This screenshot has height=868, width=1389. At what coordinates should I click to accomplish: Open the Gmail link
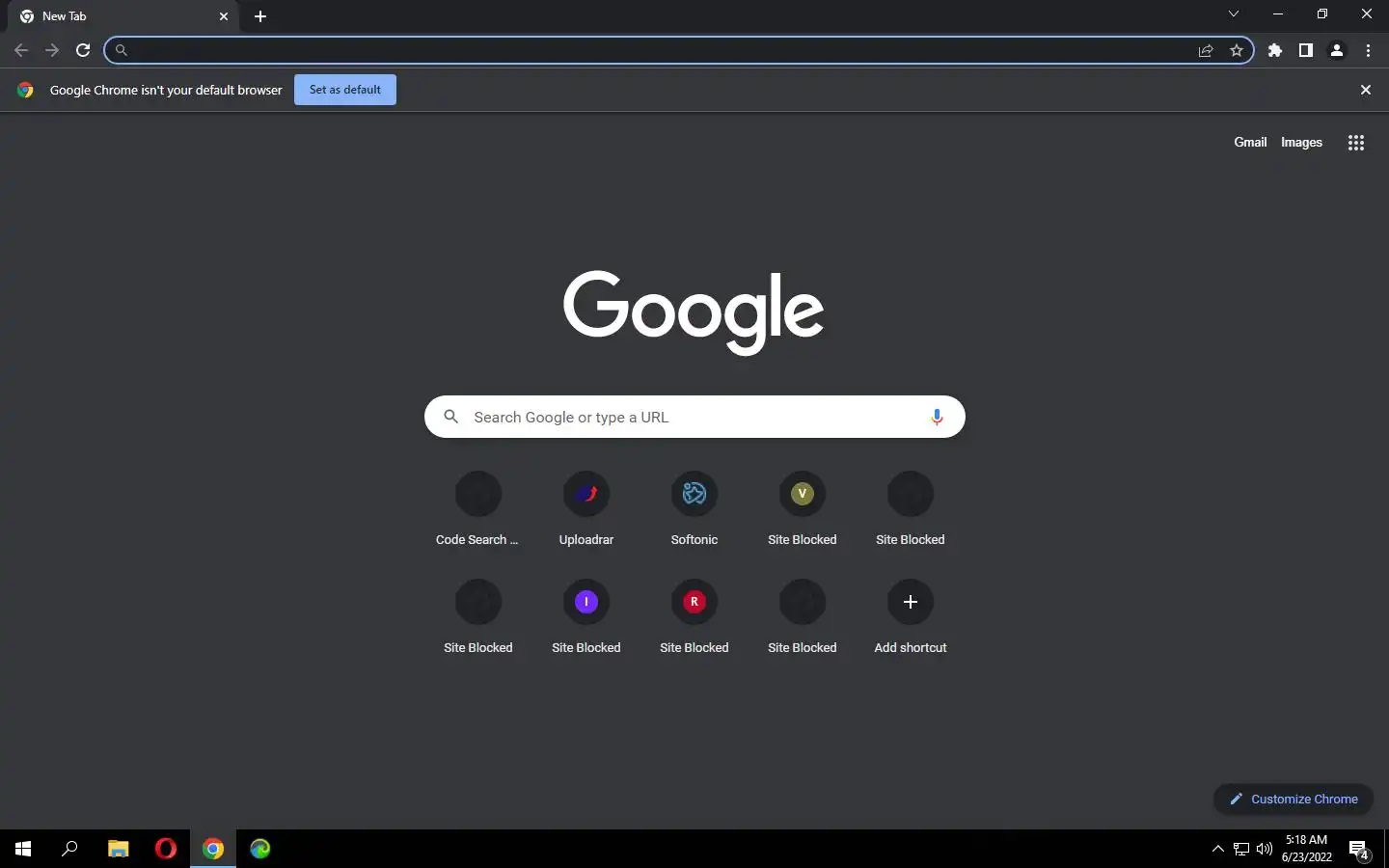[1250, 142]
